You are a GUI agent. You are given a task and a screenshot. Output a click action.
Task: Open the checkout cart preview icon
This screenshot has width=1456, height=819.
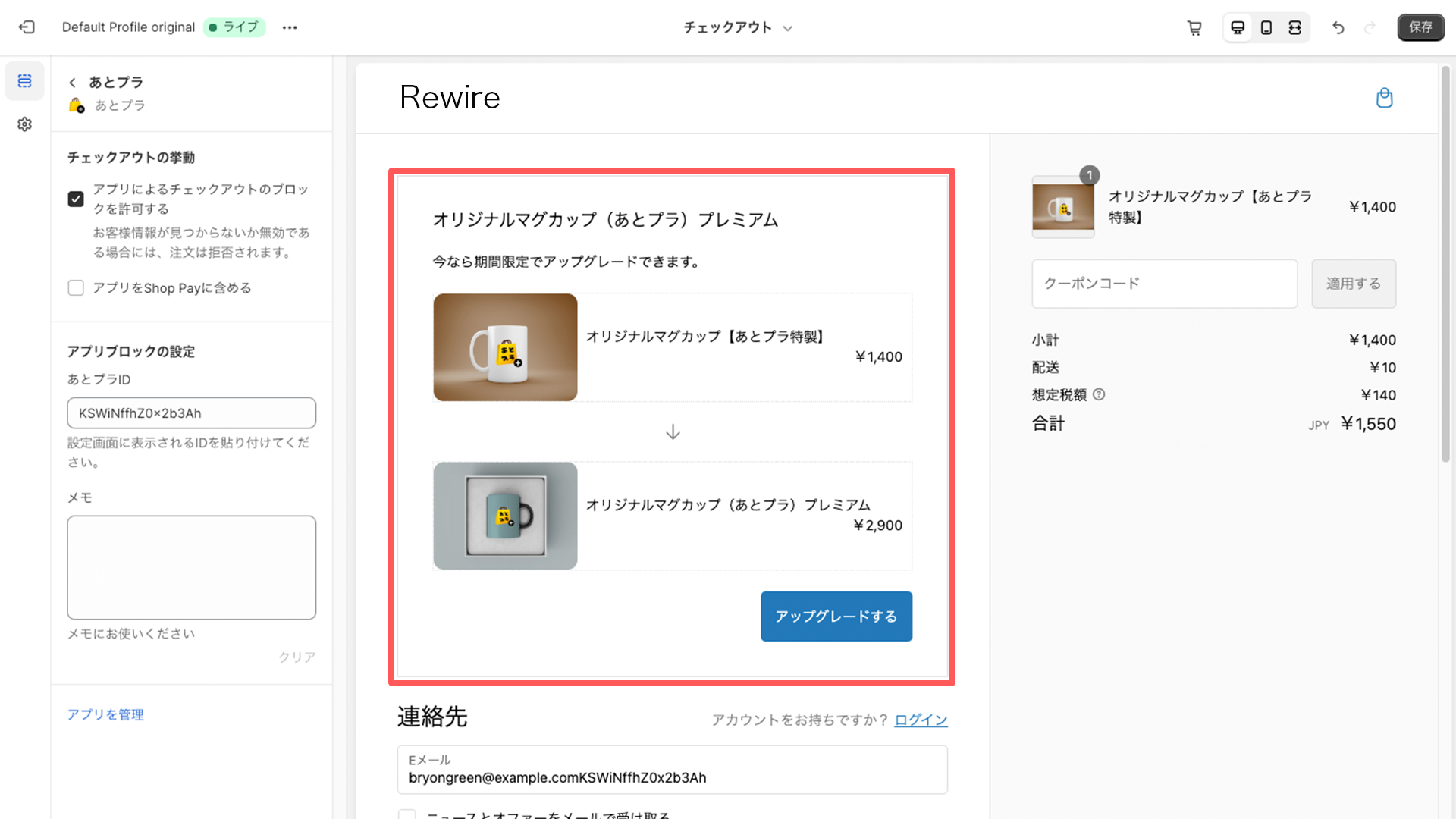pos(1194,28)
